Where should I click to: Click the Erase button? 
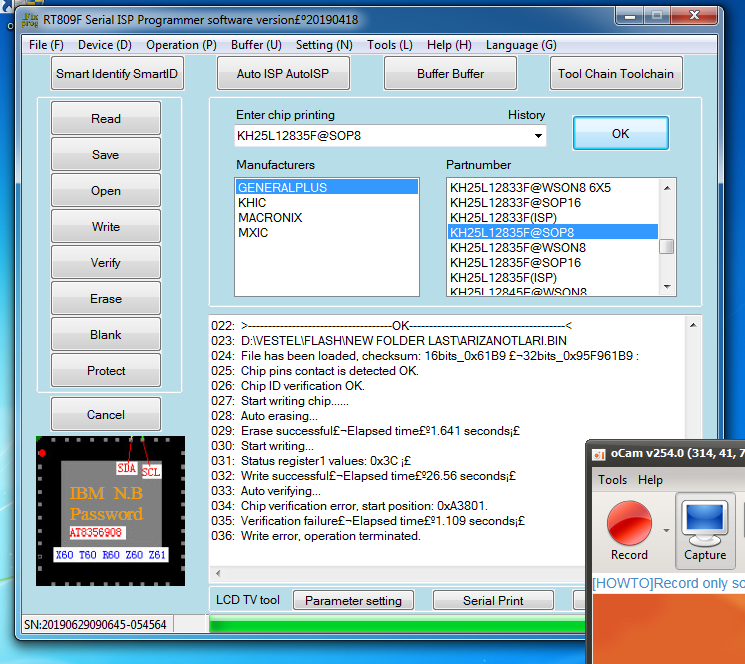106,299
